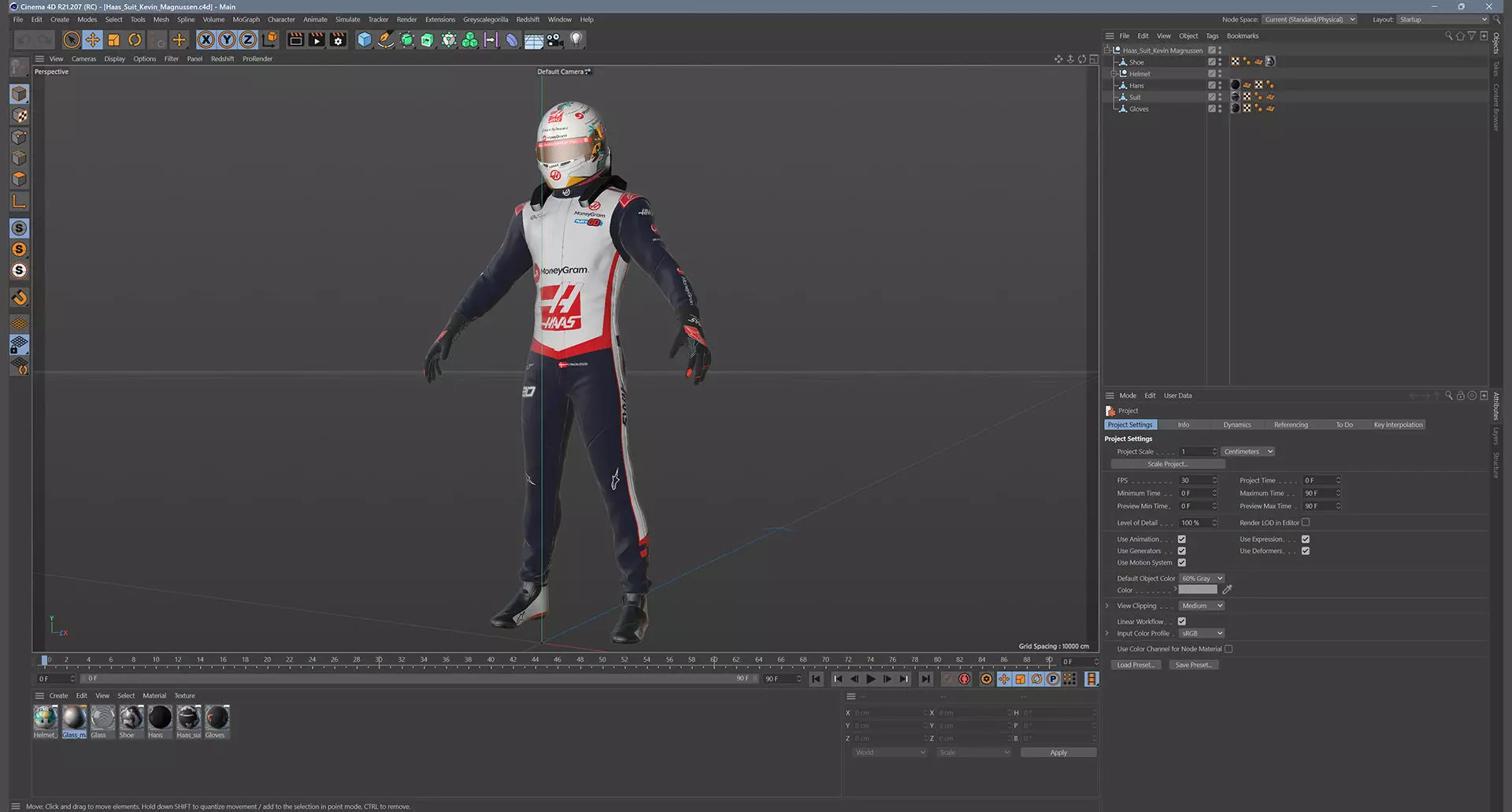Switch to the Referencing tab
1512x812 pixels.
click(1291, 425)
